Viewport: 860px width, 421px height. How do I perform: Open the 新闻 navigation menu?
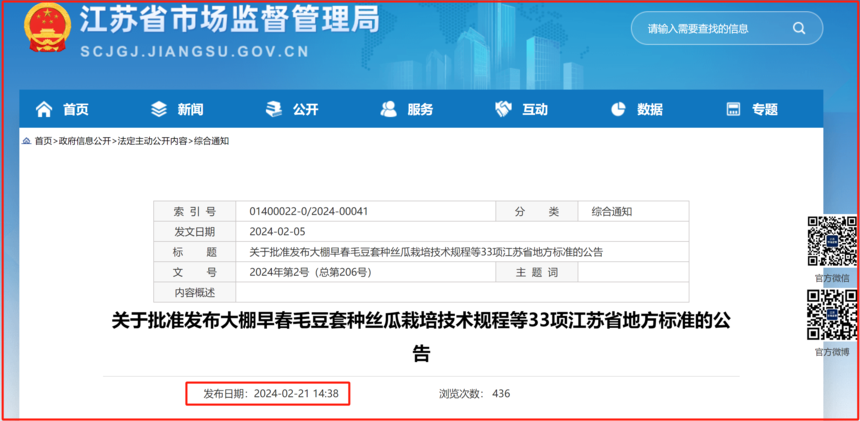coord(190,109)
